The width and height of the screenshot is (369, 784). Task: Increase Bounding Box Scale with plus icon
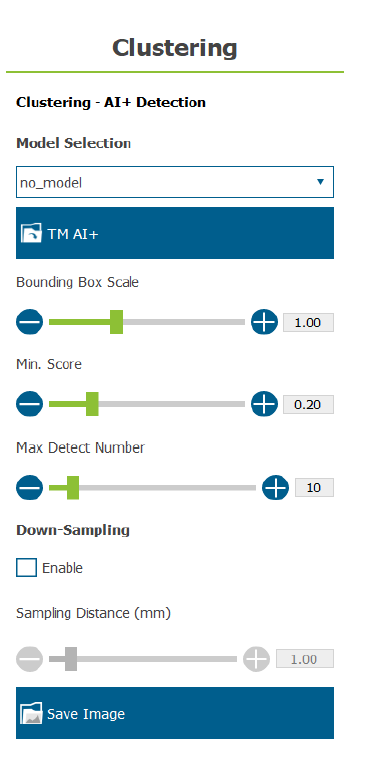click(x=264, y=322)
